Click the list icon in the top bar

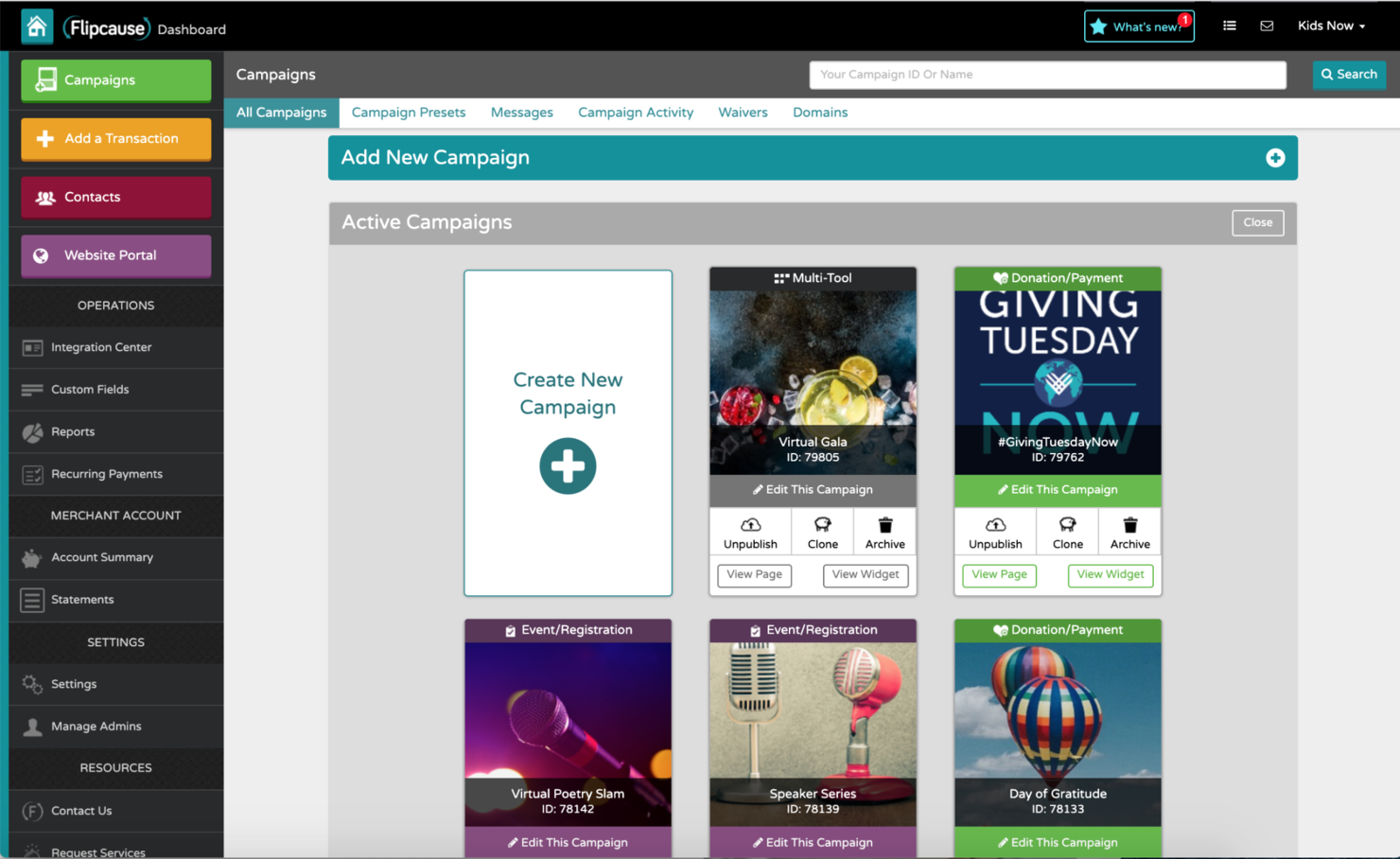pyautogui.click(x=1229, y=26)
